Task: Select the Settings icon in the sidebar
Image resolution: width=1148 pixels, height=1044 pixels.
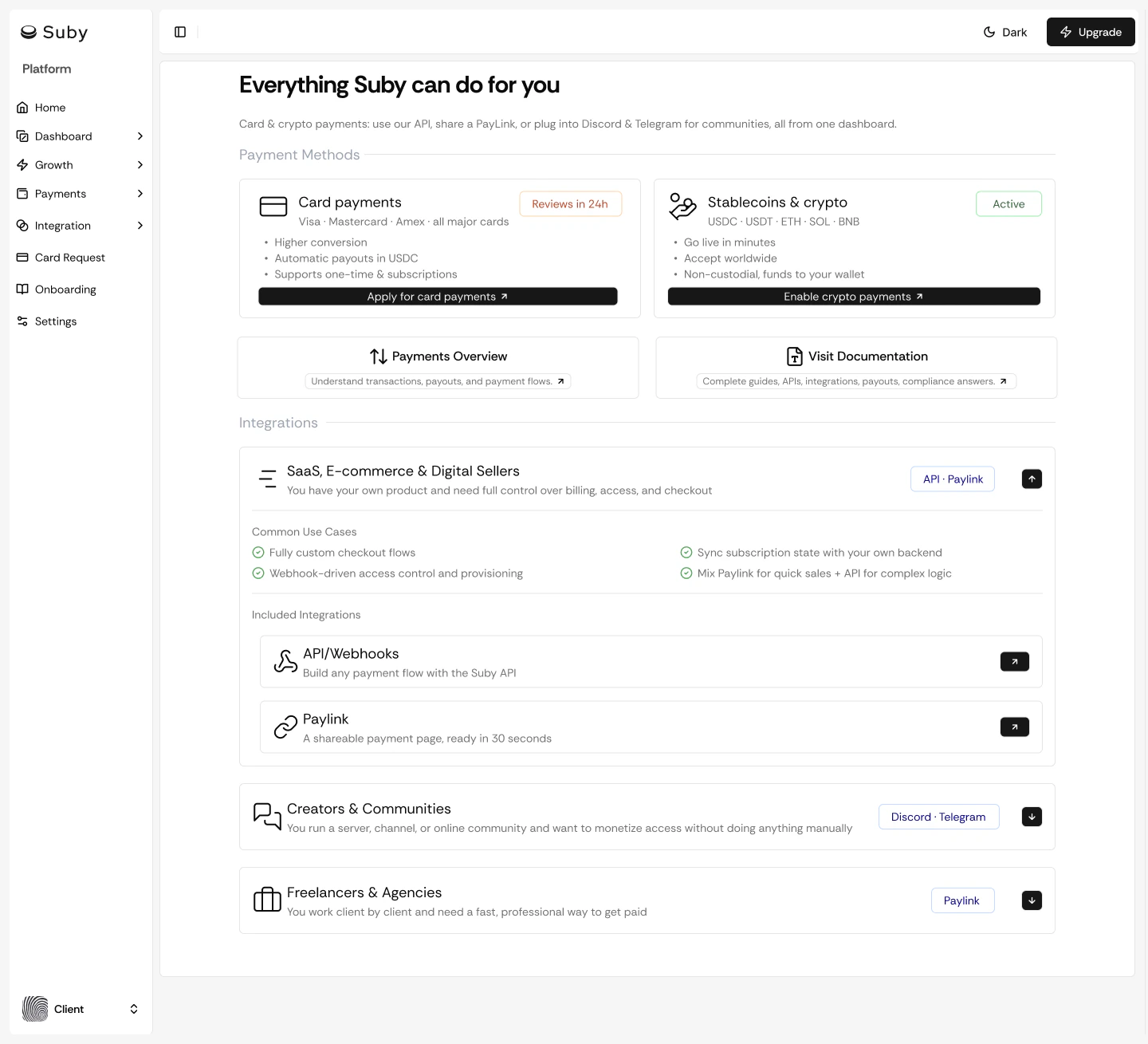Action: [x=23, y=321]
